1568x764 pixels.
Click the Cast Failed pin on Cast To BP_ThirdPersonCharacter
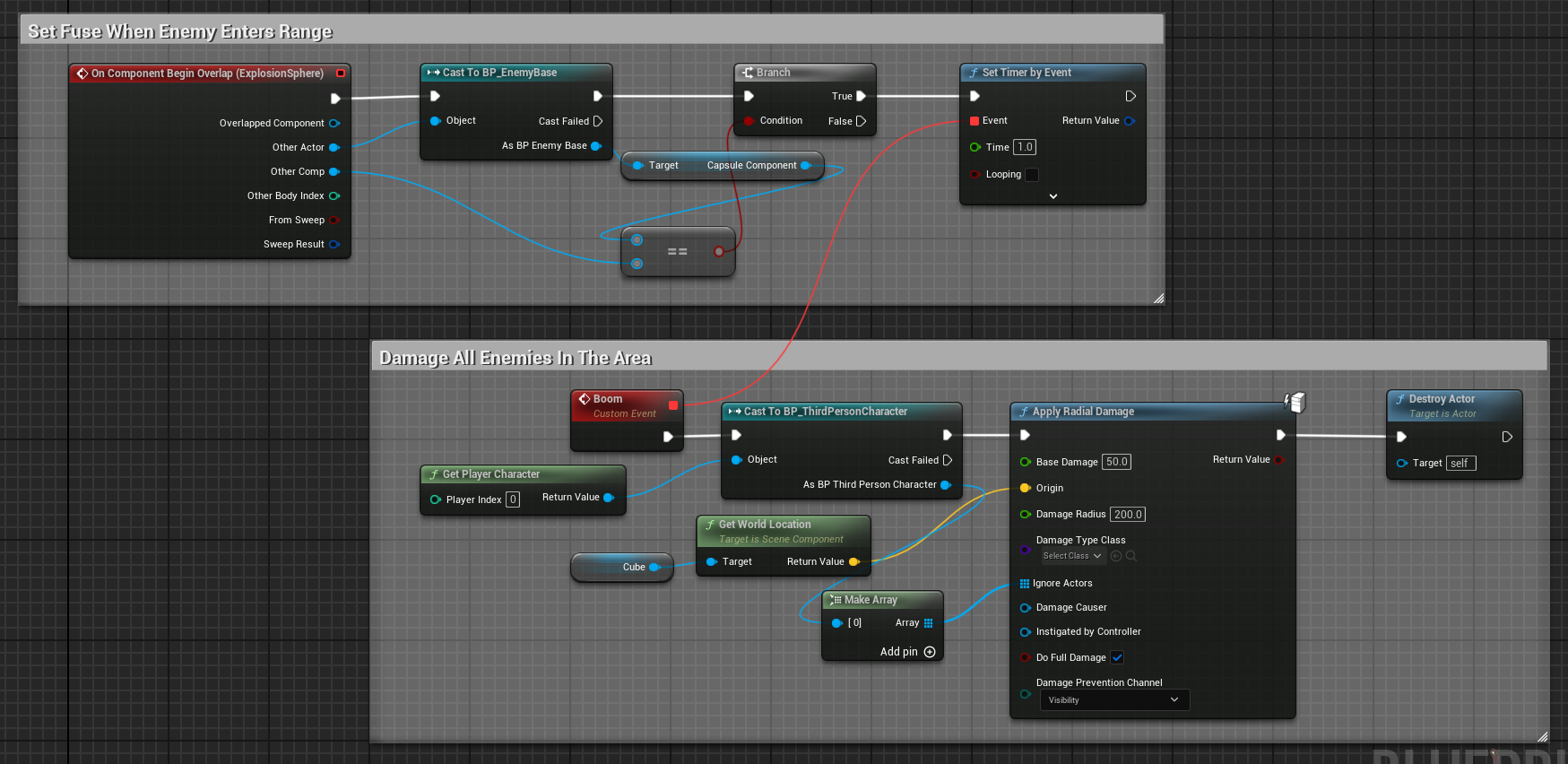click(948, 460)
